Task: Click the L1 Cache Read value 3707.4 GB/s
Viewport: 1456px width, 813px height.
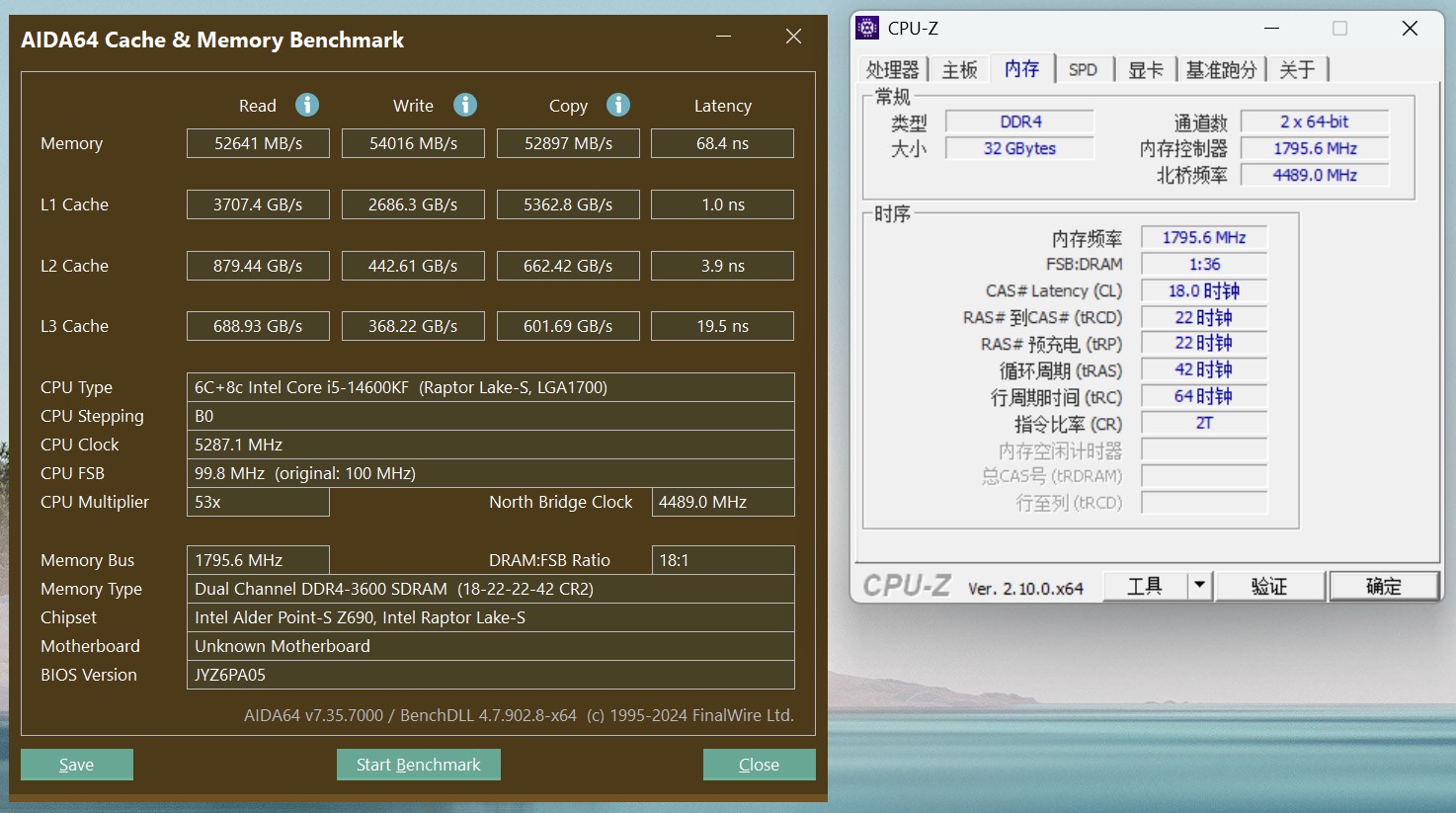Action: [x=258, y=204]
